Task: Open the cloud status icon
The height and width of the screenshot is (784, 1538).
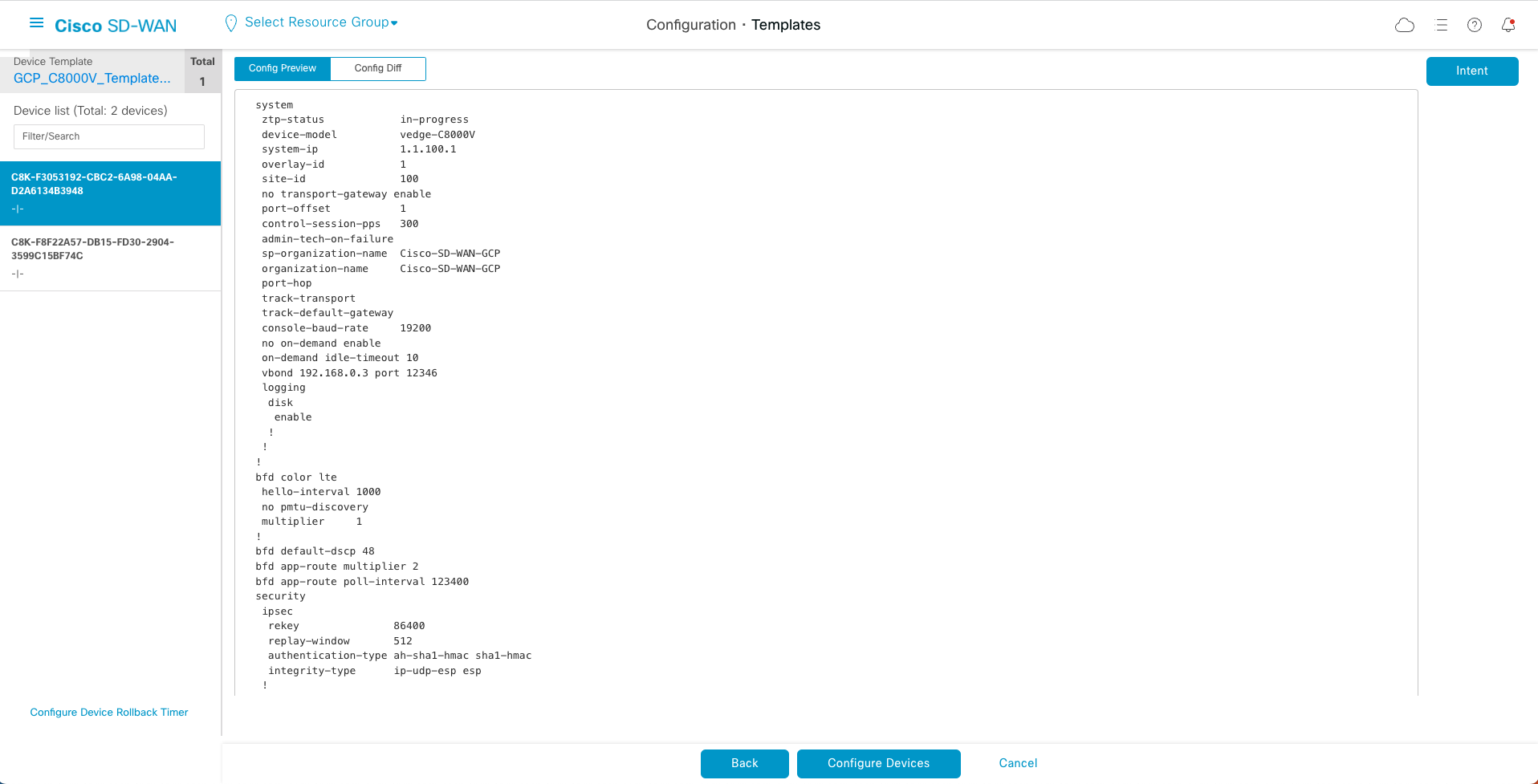Action: coord(1405,25)
